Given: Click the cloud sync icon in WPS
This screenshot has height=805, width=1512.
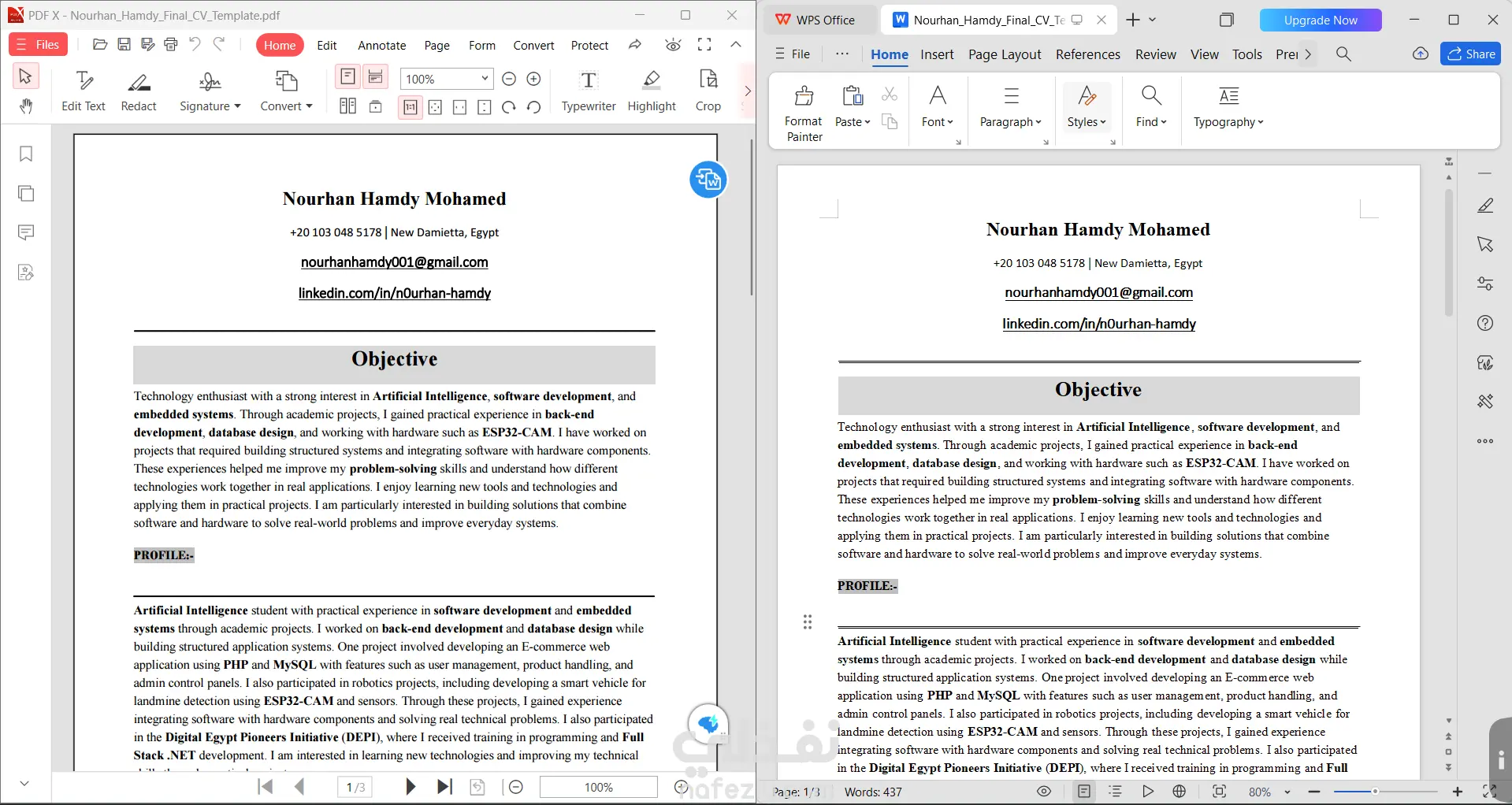Looking at the screenshot, I should click(1421, 54).
